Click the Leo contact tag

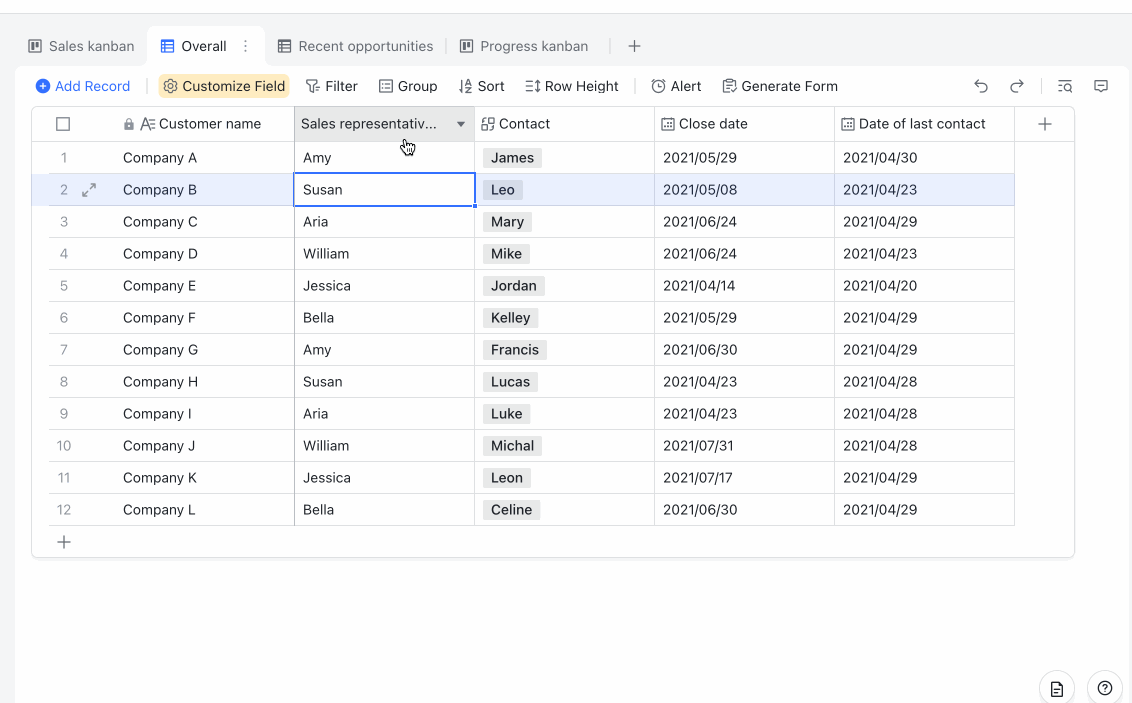tap(503, 190)
